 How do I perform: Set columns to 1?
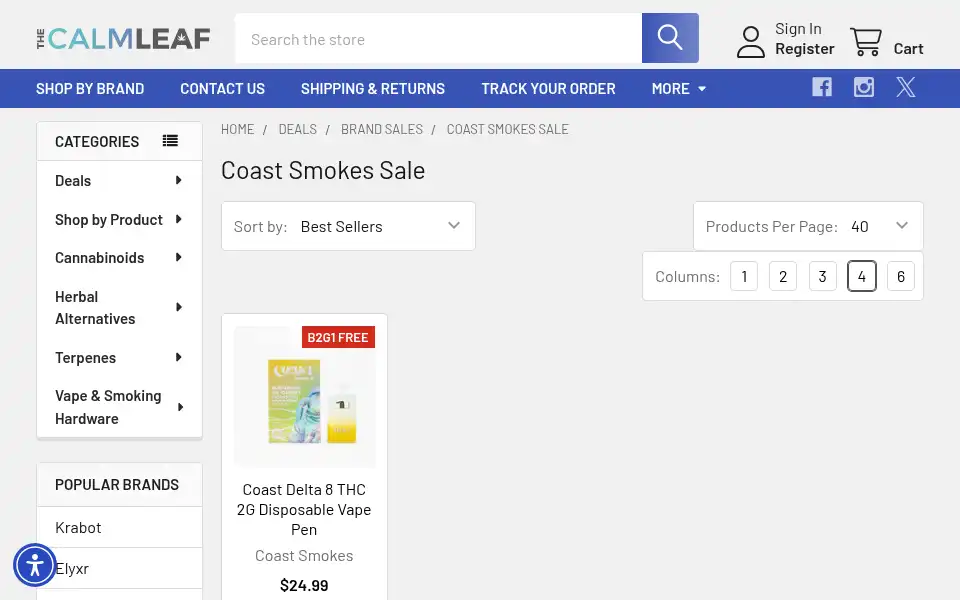744,276
